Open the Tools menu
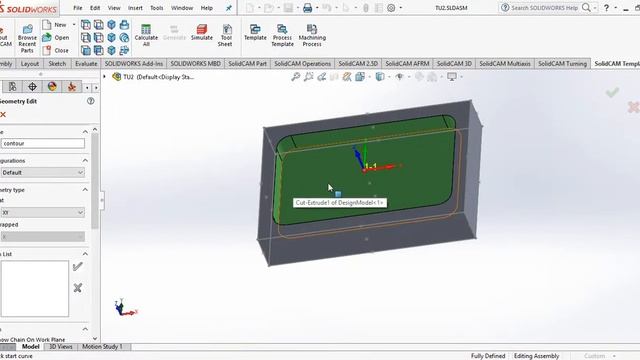The height and width of the screenshot is (360, 640). click(x=157, y=8)
